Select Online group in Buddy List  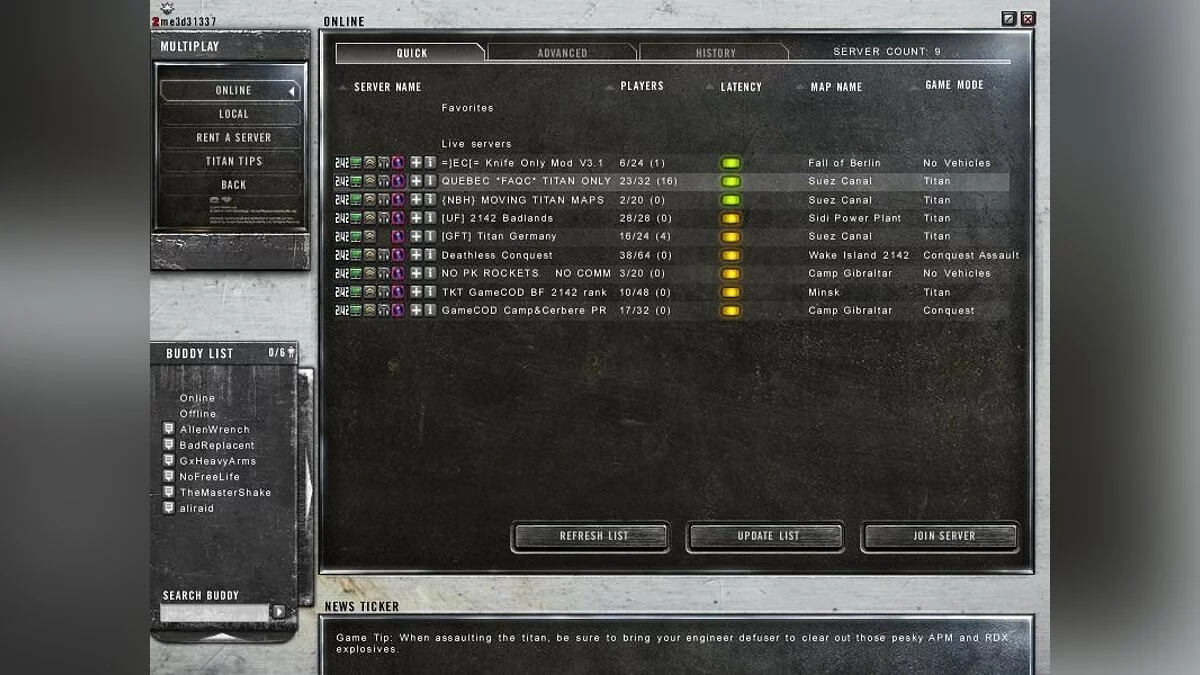197,398
